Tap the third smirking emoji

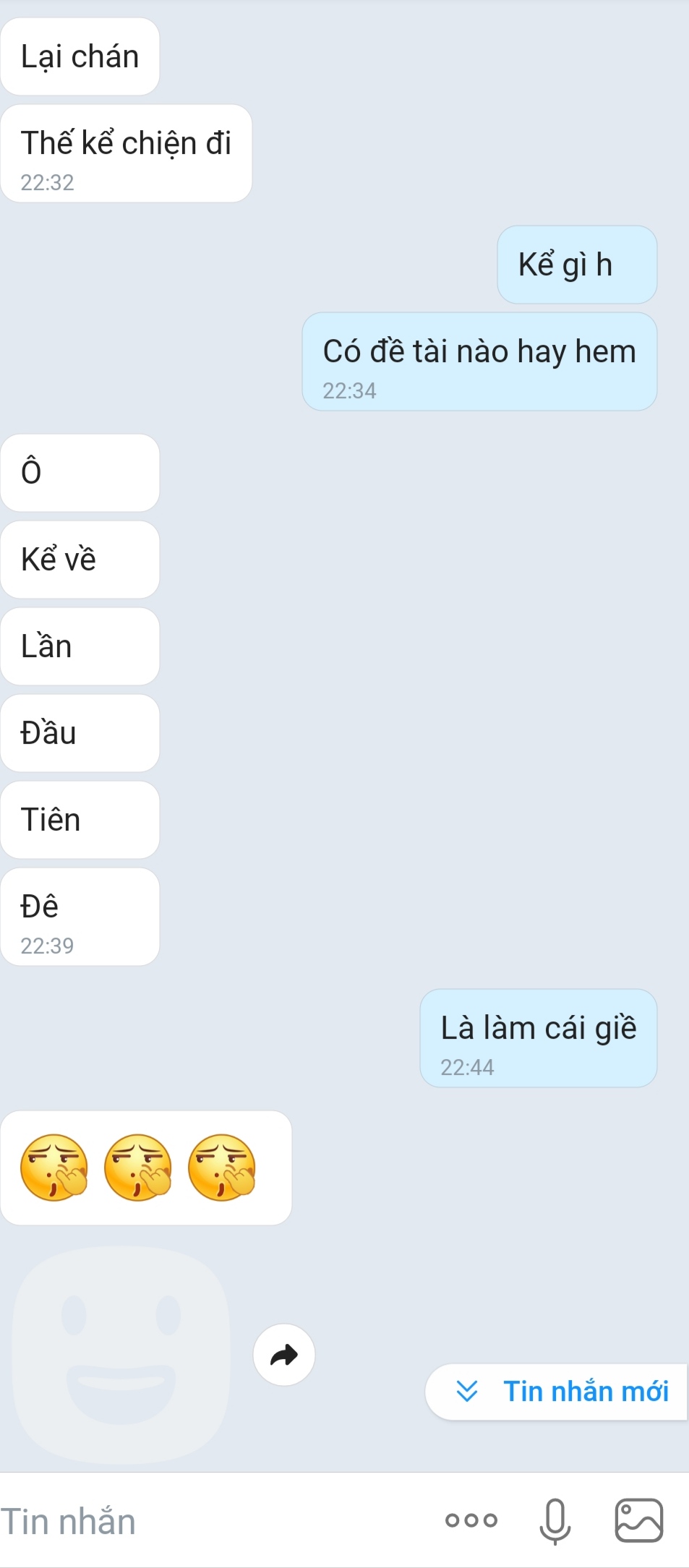coord(222,1168)
